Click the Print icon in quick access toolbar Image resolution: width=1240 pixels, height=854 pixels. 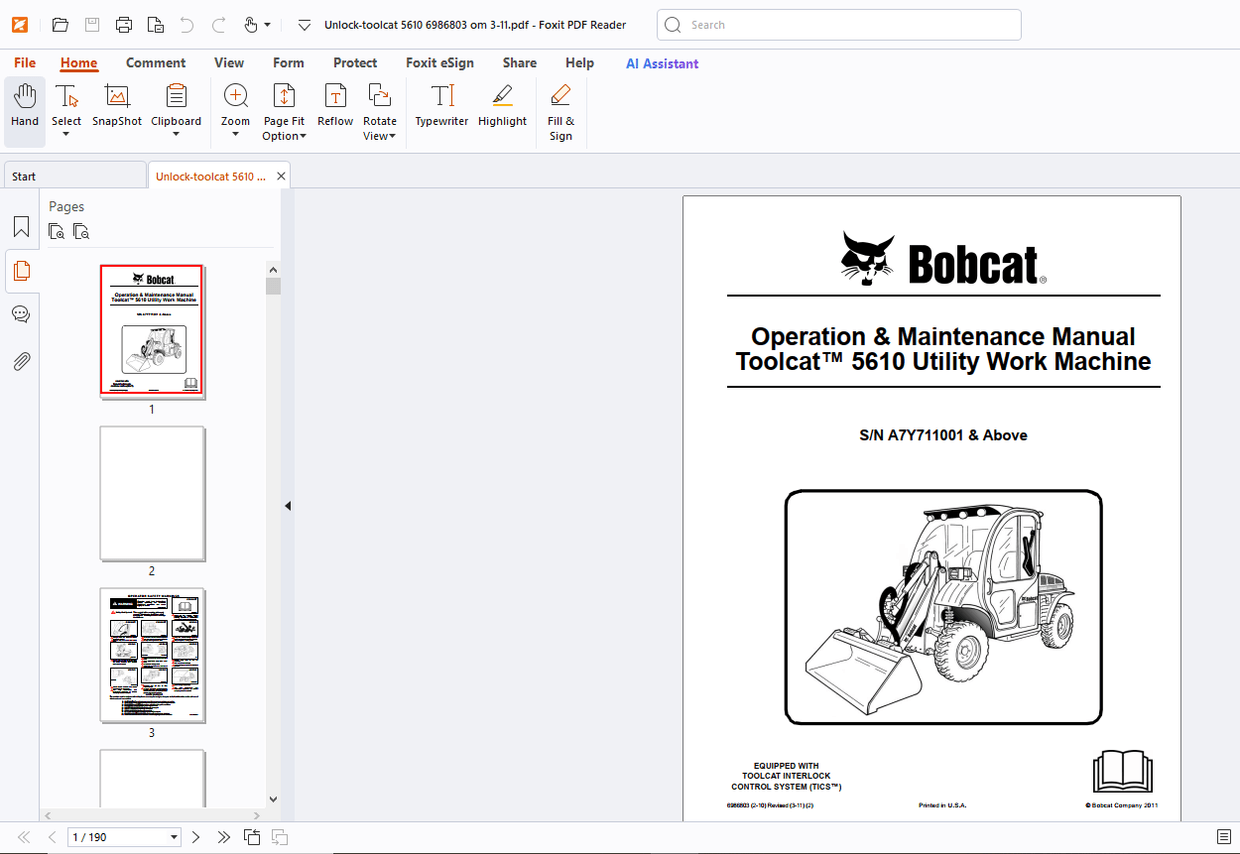click(x=124, y=24)
